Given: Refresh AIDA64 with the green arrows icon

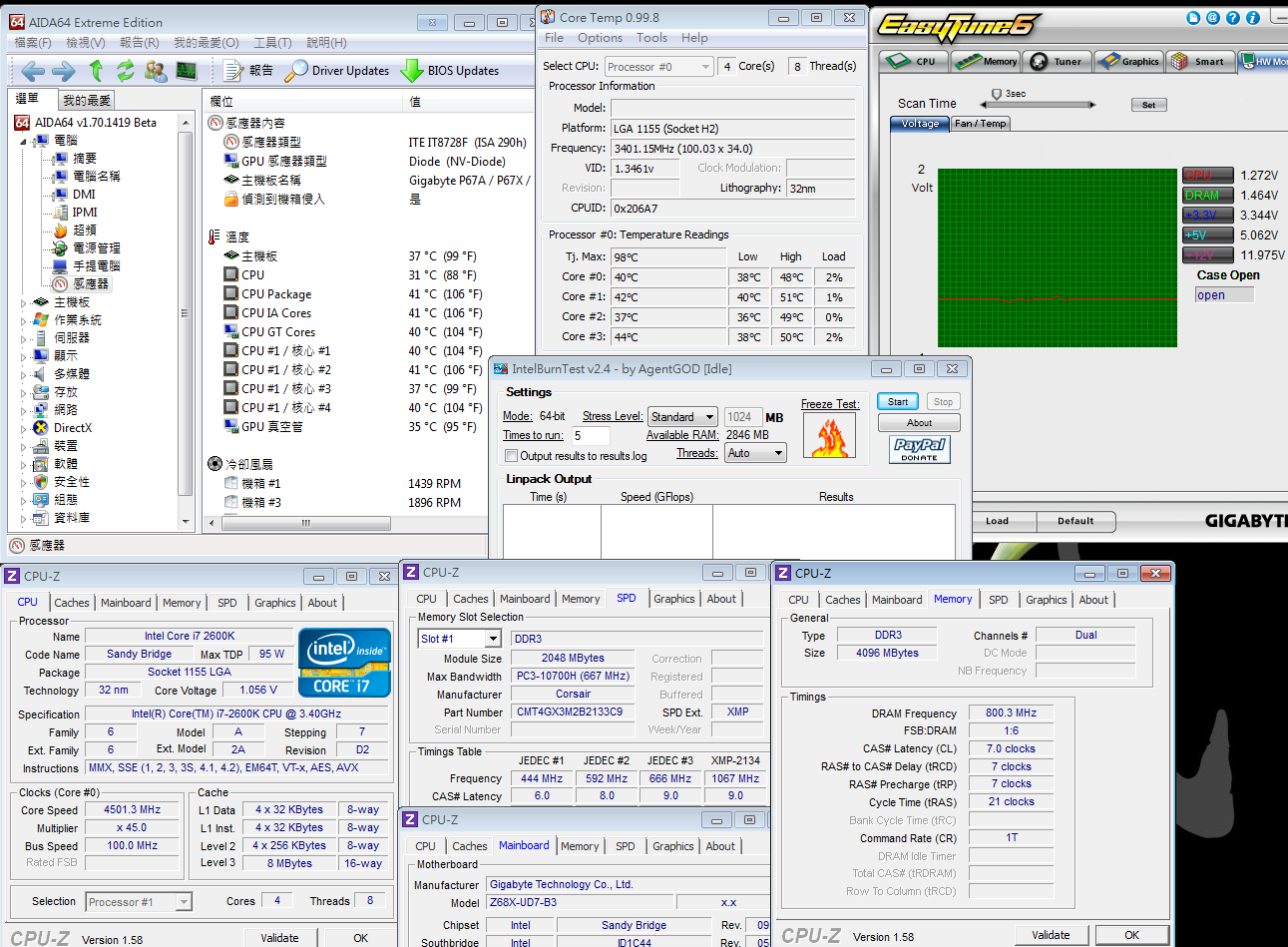Looking at the screenshot, I should (x=125, y=71).
